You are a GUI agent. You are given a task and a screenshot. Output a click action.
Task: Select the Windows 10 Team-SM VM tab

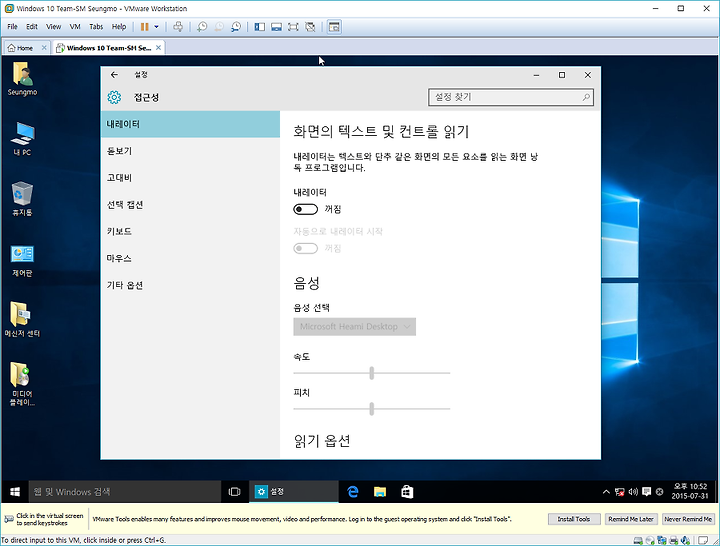point(109,48)
